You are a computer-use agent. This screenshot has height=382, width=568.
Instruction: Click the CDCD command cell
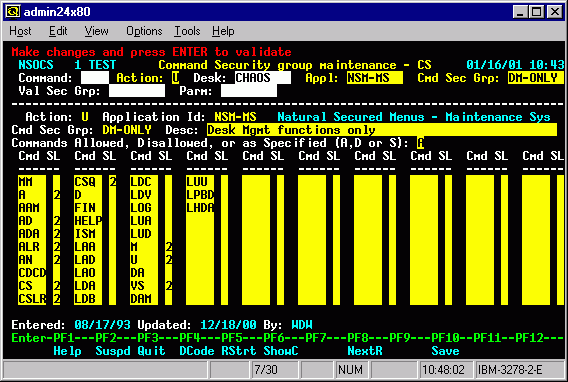coord(32,273)
